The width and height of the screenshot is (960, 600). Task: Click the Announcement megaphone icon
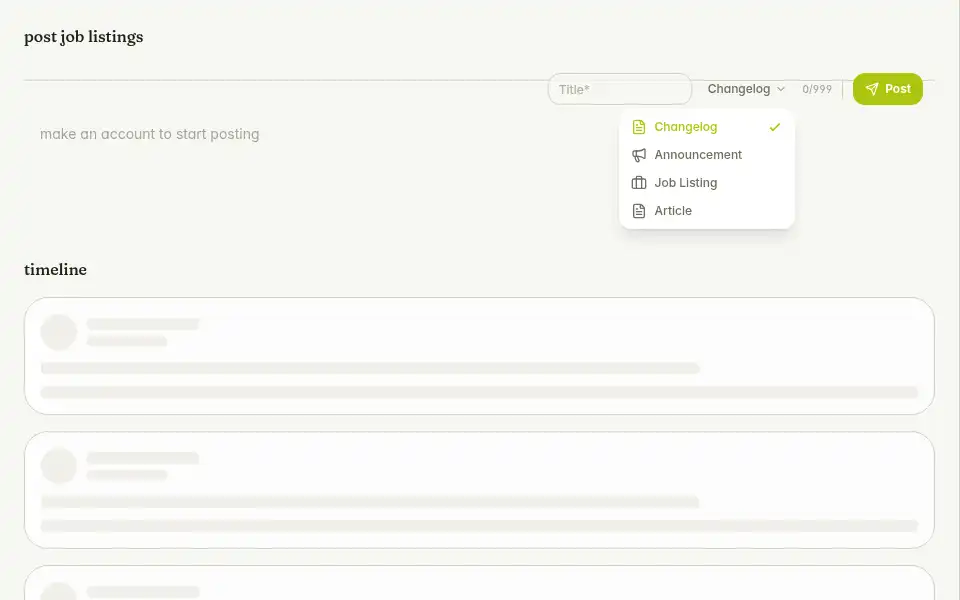click(x=639, y=155)
